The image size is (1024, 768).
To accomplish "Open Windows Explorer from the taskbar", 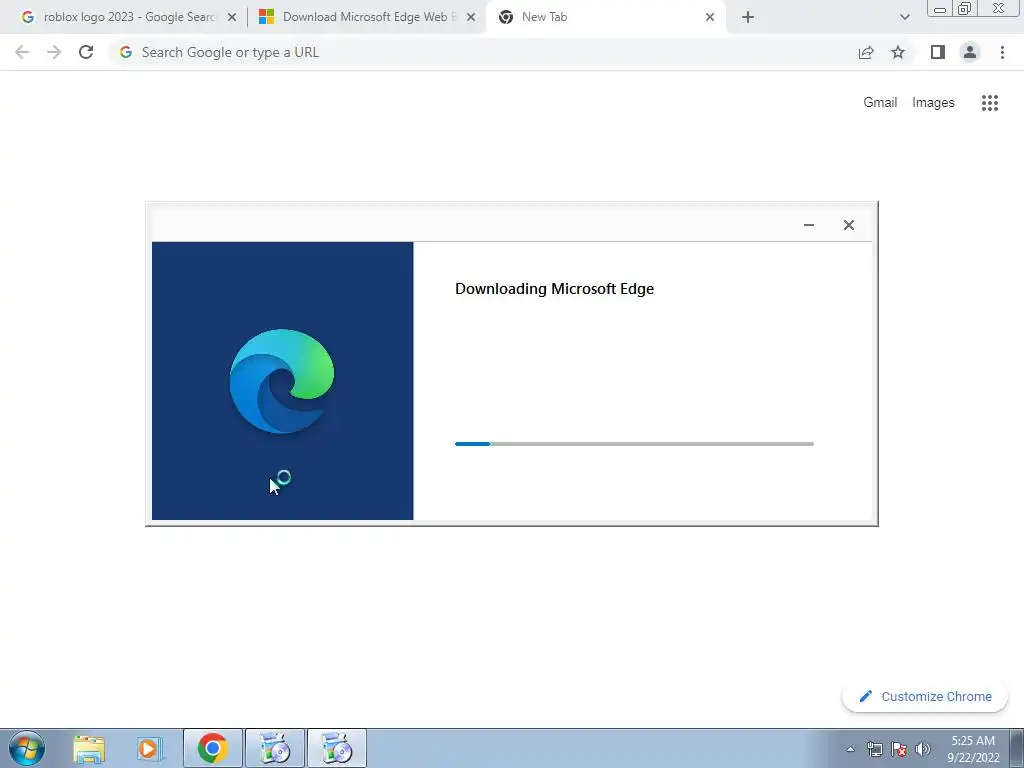I will pyautogui.click(x=89, y=748).
